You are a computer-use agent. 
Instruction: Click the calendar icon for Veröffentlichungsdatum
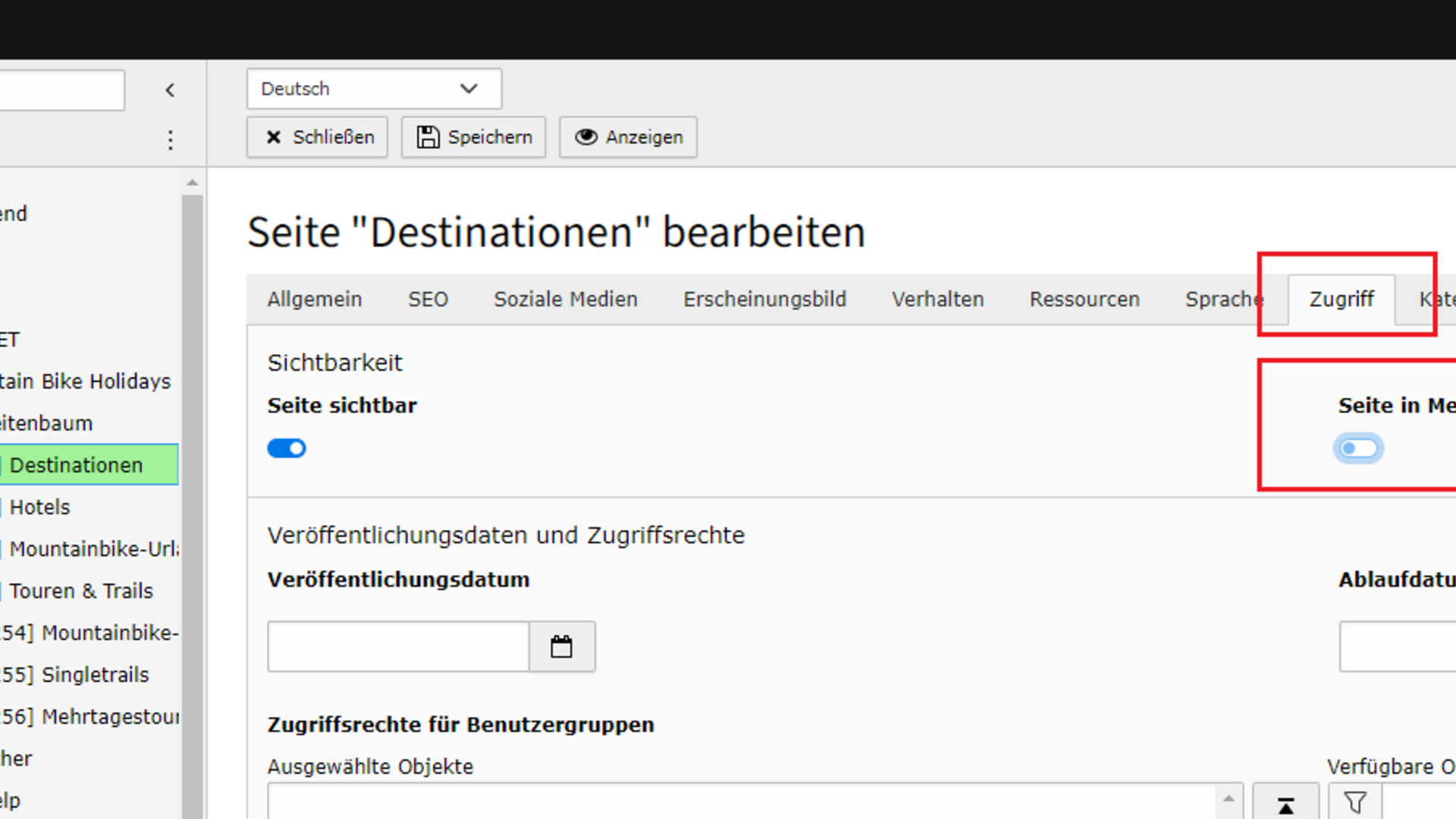coord(561,647)
